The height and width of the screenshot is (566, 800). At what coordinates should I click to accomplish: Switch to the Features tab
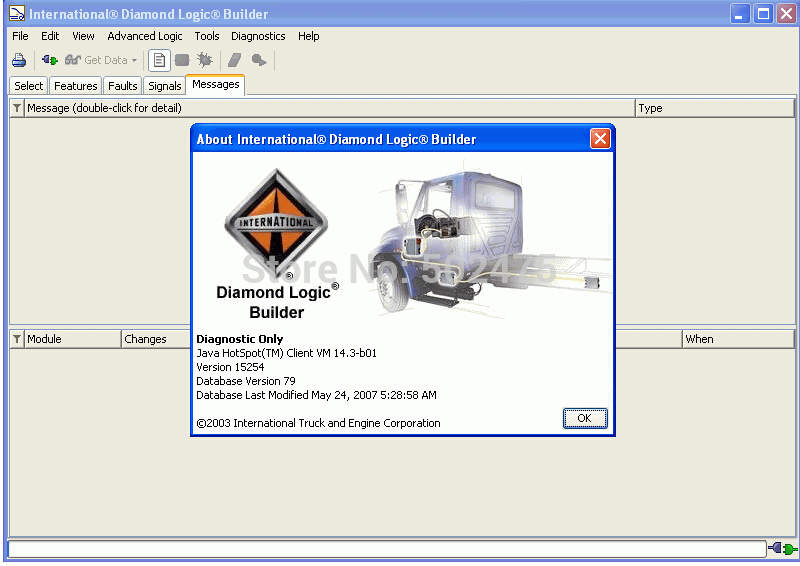(76, 86)
